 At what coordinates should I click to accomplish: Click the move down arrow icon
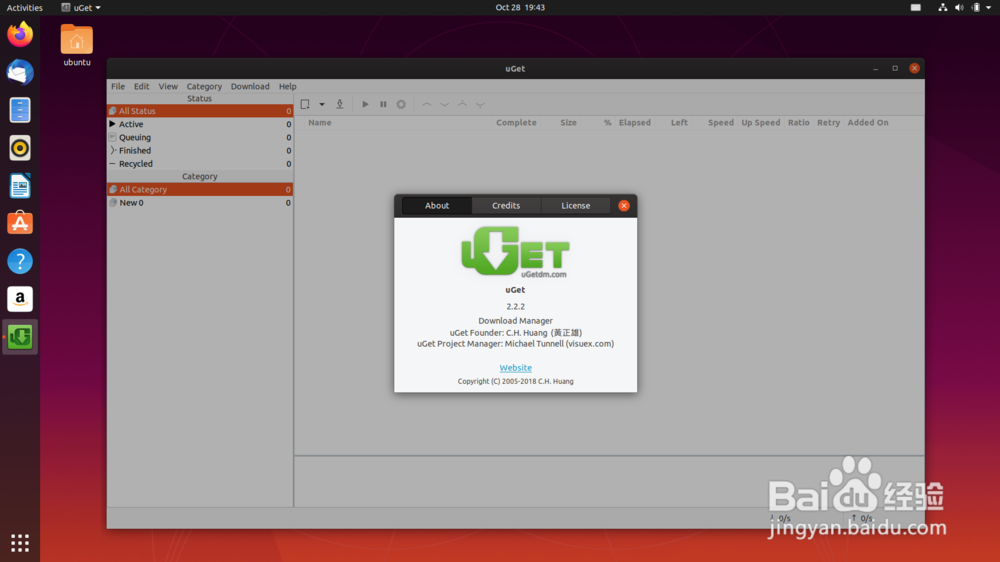[445, 104]
